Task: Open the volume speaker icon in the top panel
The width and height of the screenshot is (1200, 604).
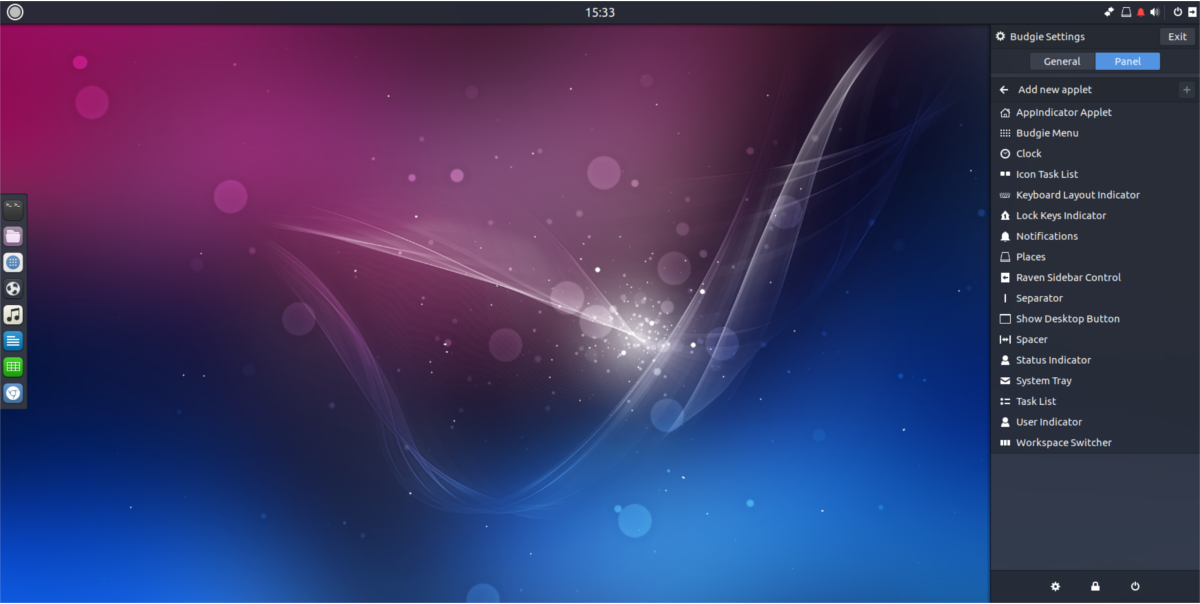Action: pyautogui.click(x=1155, y=12)
